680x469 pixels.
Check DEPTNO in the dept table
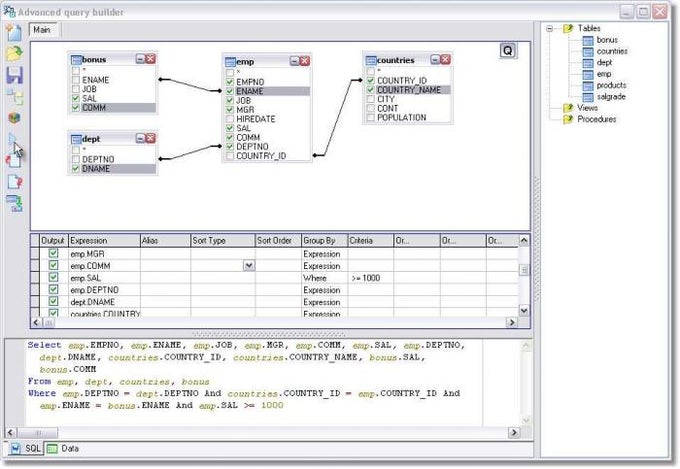coord(76,159)
